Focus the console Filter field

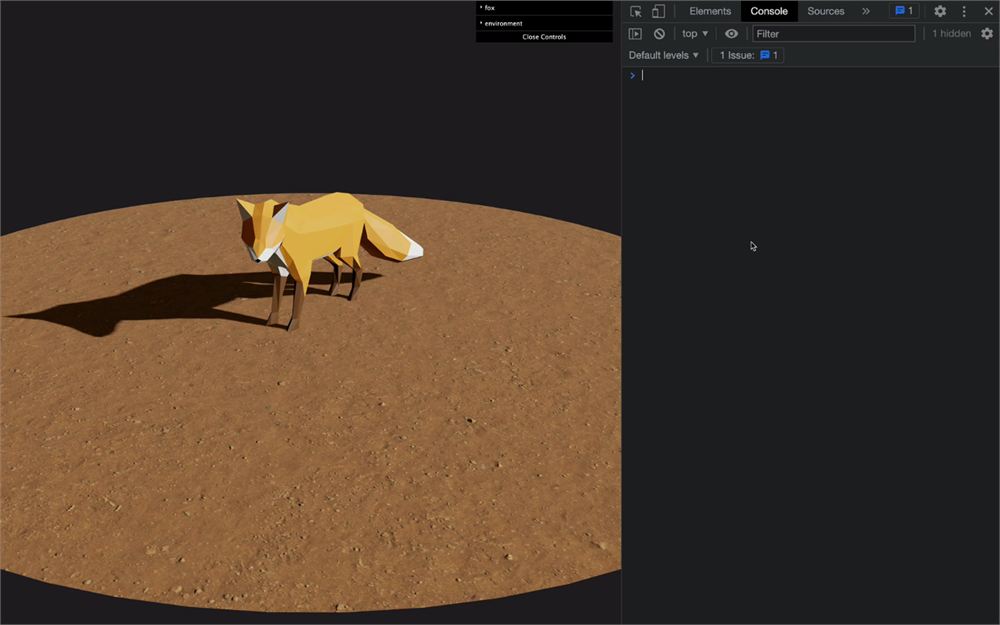(834, 34)
